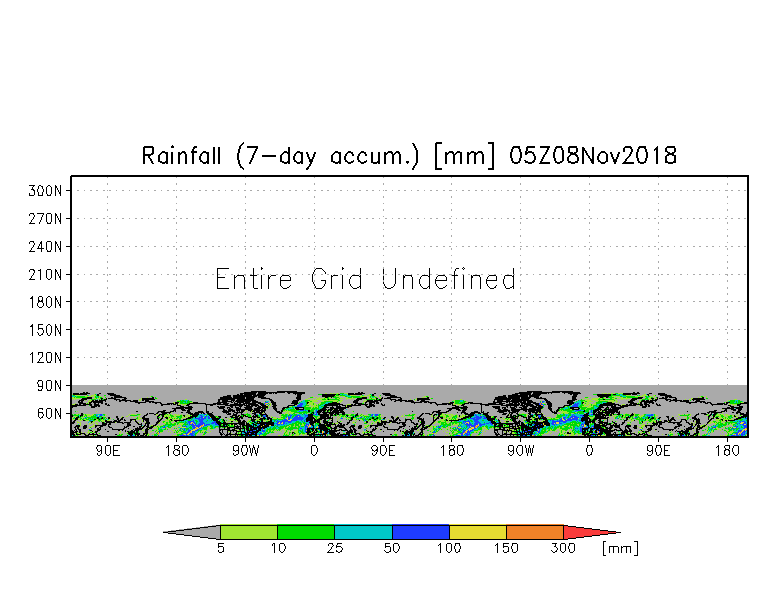Click the legend value label 100
The width and height of the screenshot is (784, 612).
pyautogui.click(x=449, y=548)
